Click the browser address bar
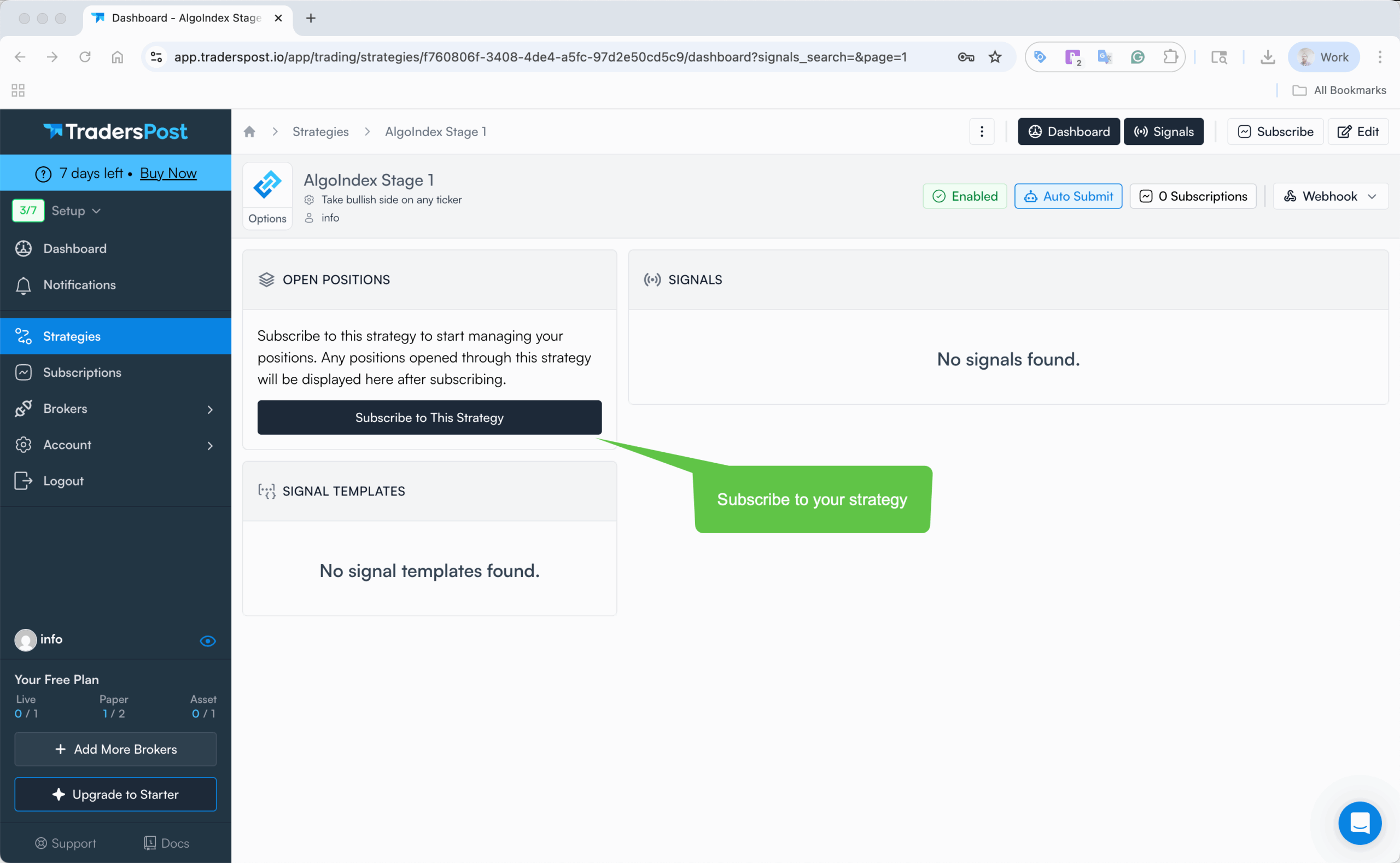 coord(540,57)
